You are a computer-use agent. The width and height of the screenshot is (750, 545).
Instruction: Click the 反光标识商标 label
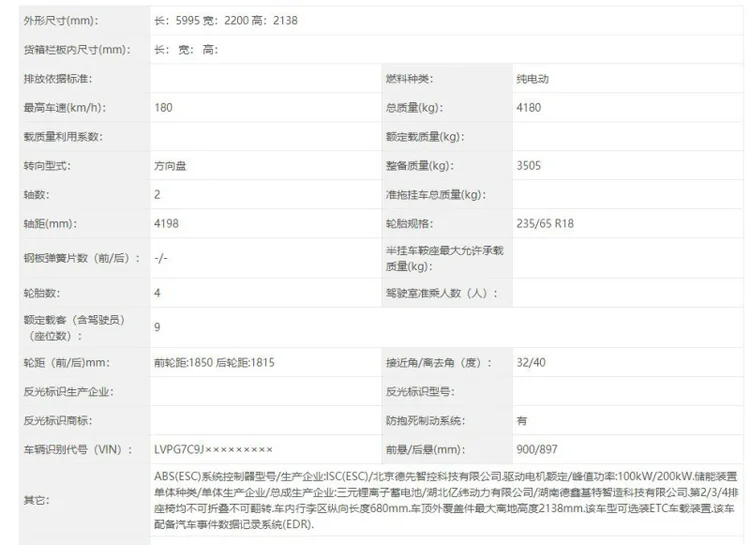(58, 421)
